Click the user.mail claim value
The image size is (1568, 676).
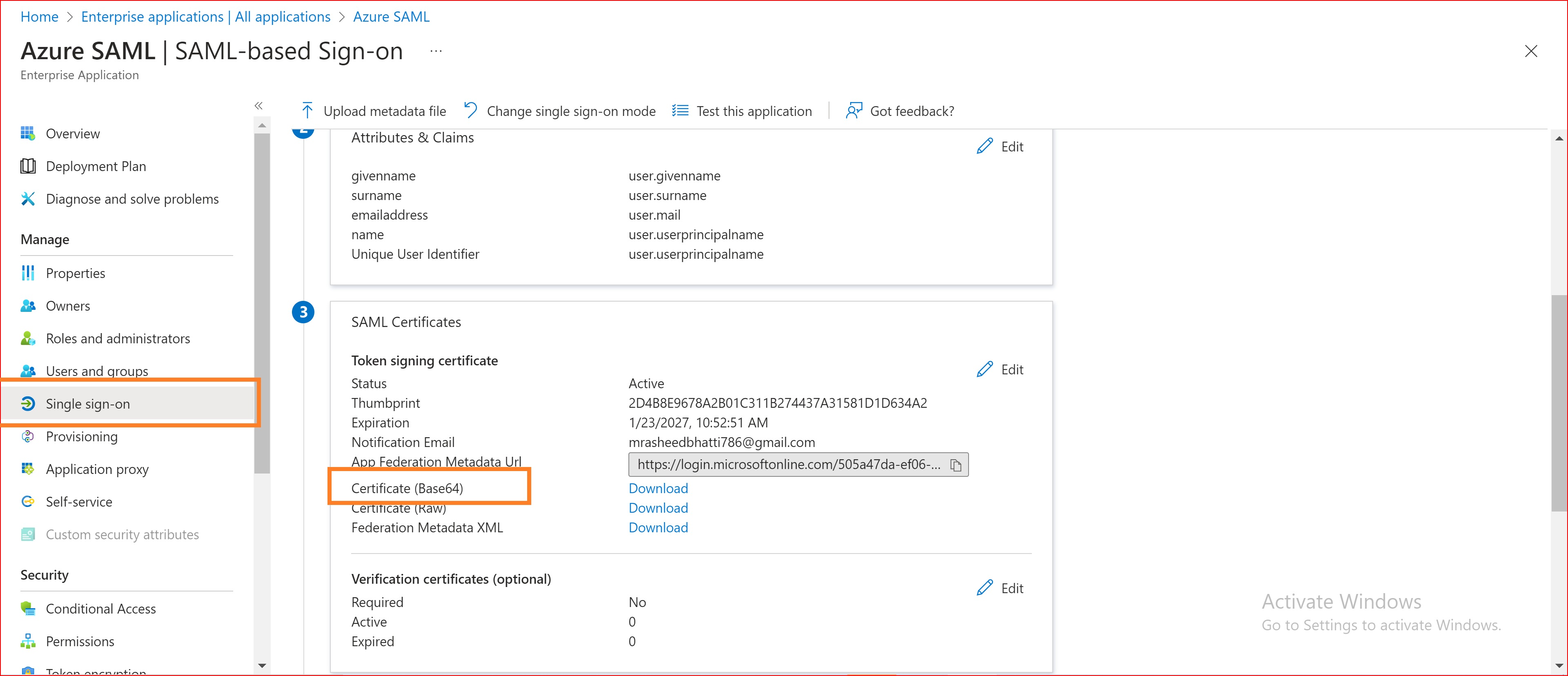point(654,215)
